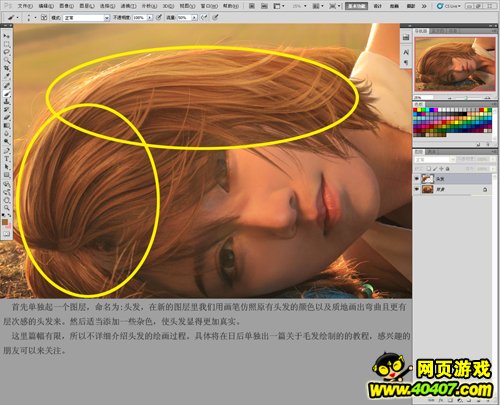Create new swatch from foreground color

click(x=478, y=144)
